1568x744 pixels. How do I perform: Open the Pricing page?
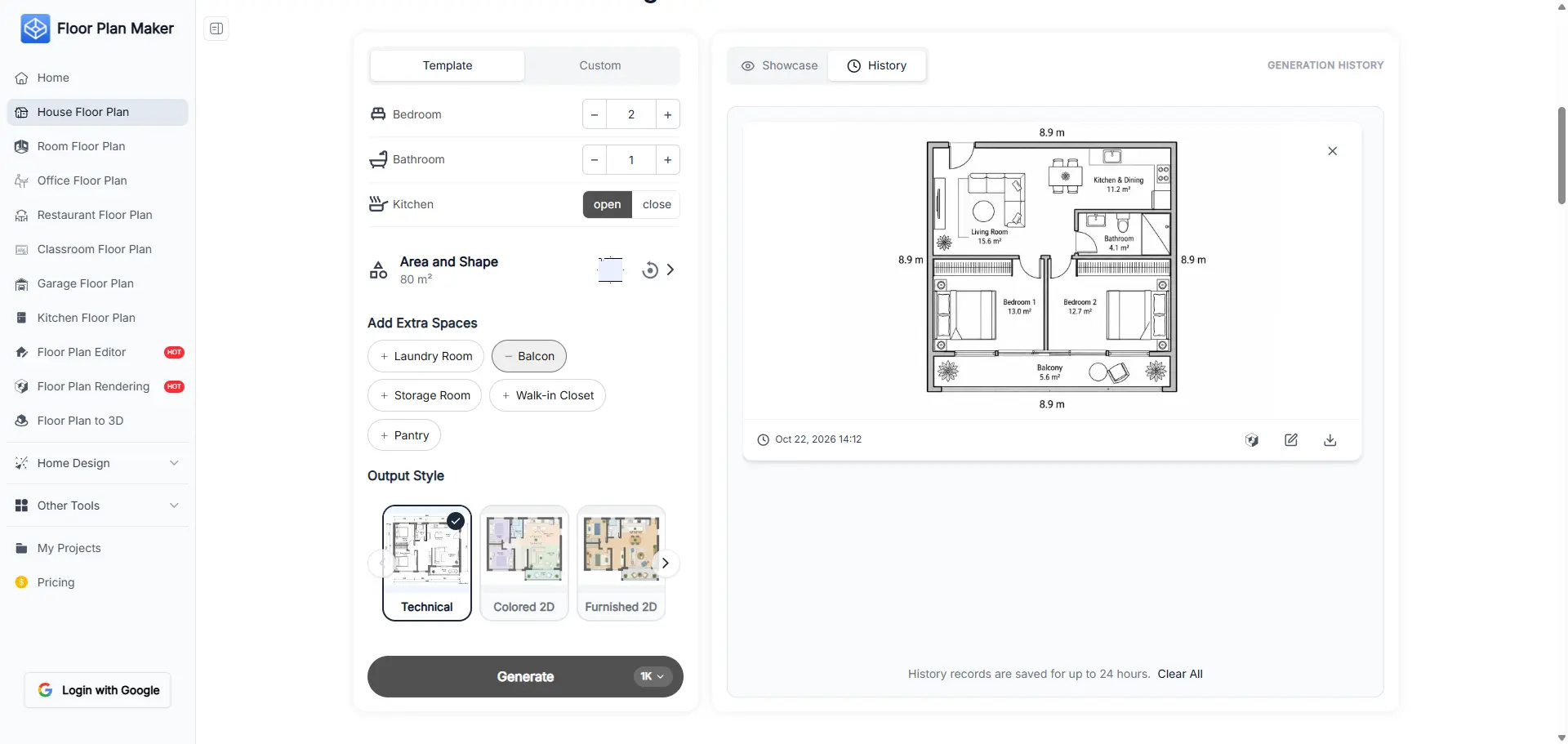tap(97, 582)
